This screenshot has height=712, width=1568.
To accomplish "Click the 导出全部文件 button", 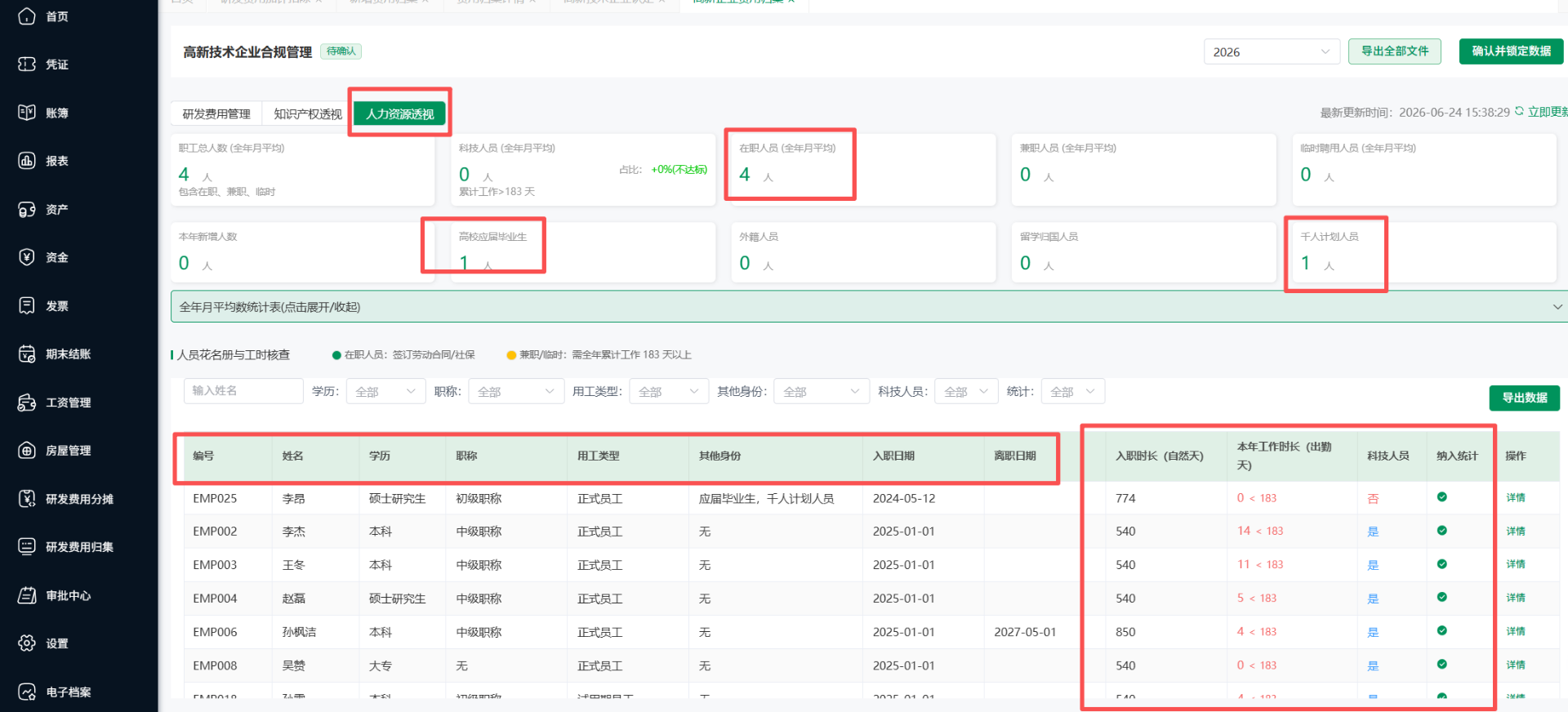I will (1395, 51).
